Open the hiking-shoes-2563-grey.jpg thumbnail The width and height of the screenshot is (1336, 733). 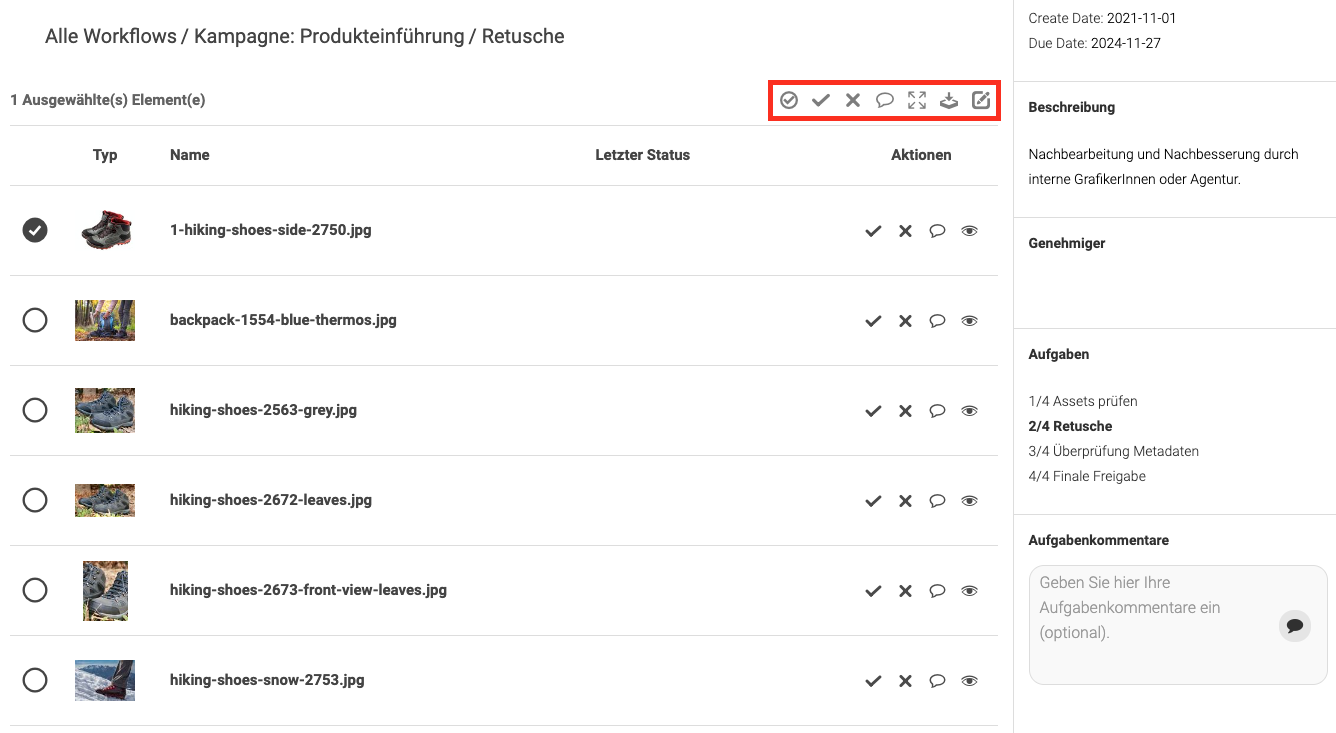(x=105, y=410)
